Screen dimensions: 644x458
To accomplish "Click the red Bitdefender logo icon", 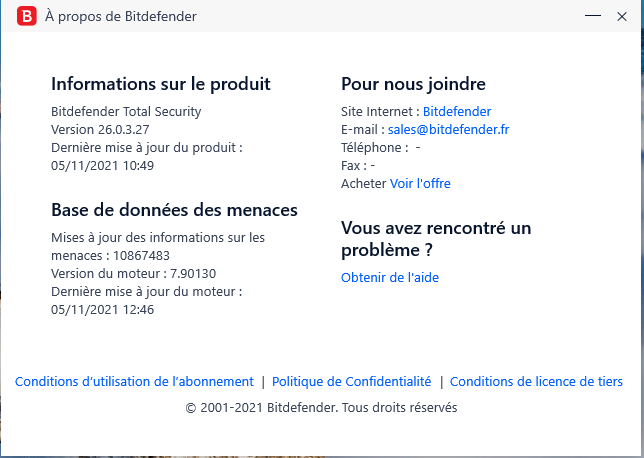I will coord(28,16).
